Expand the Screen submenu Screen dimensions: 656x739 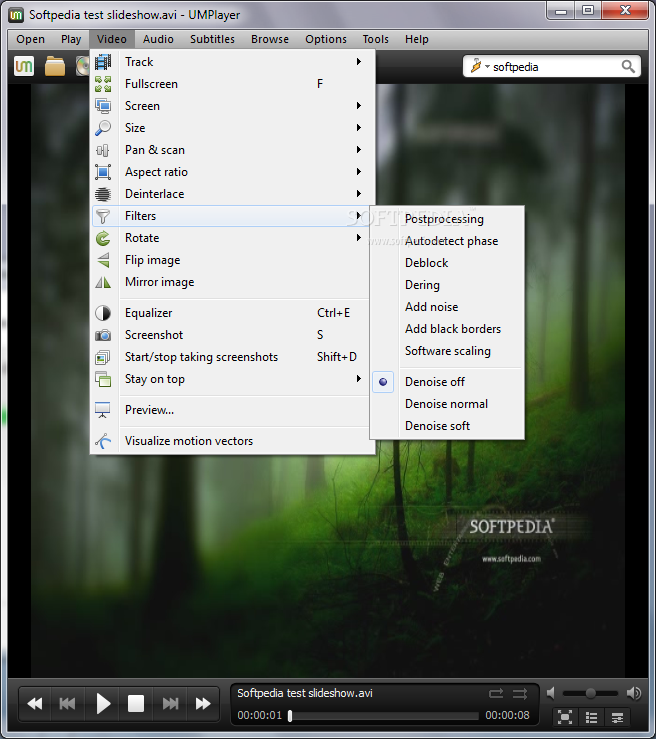[x=359, y=106]
